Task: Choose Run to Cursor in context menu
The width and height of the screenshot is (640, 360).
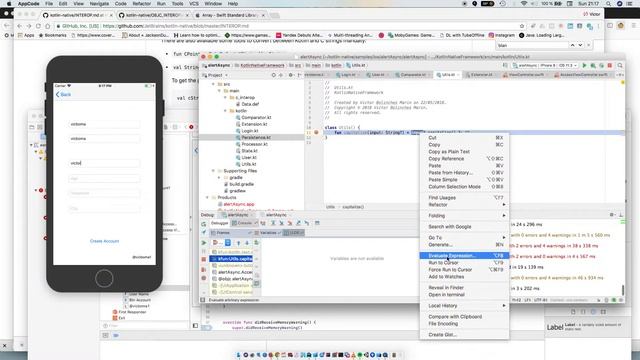Action: coord(464,263)
